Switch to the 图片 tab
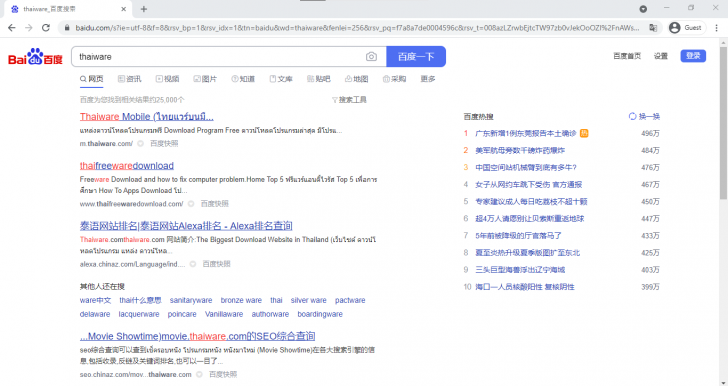 (205, 79)
